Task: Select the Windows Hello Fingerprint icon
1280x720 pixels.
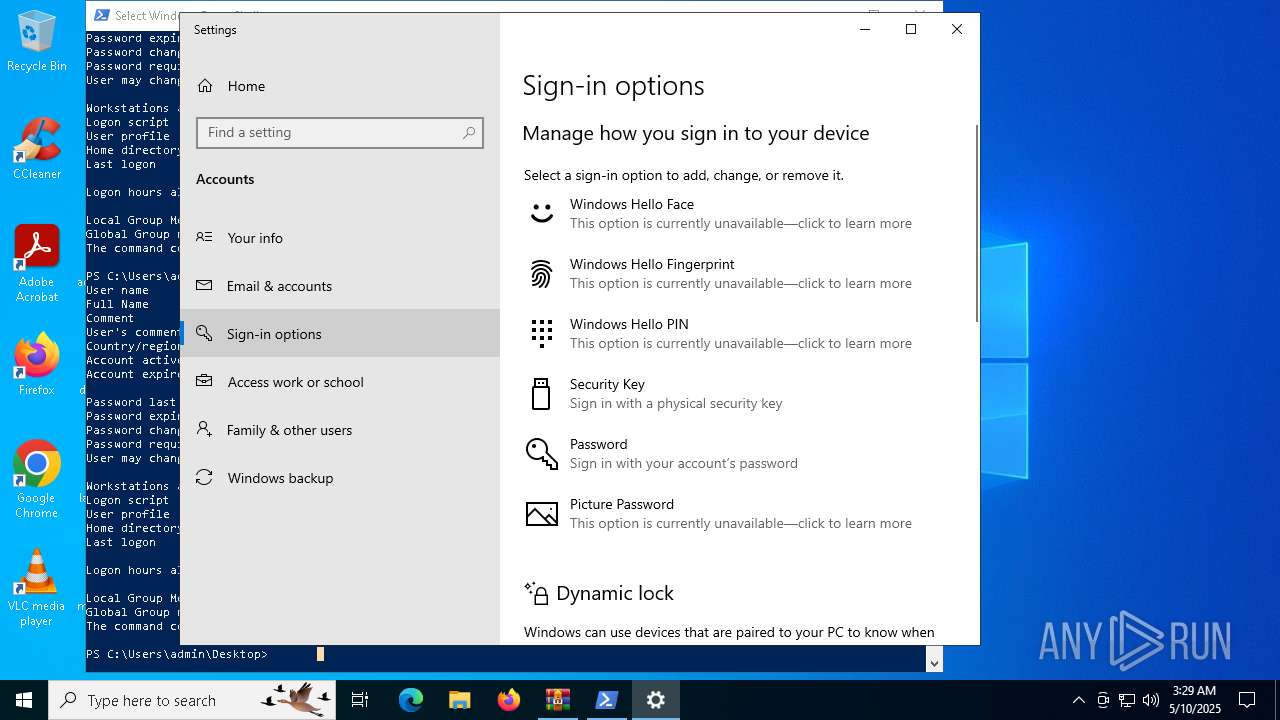Action: coord(541,273)
